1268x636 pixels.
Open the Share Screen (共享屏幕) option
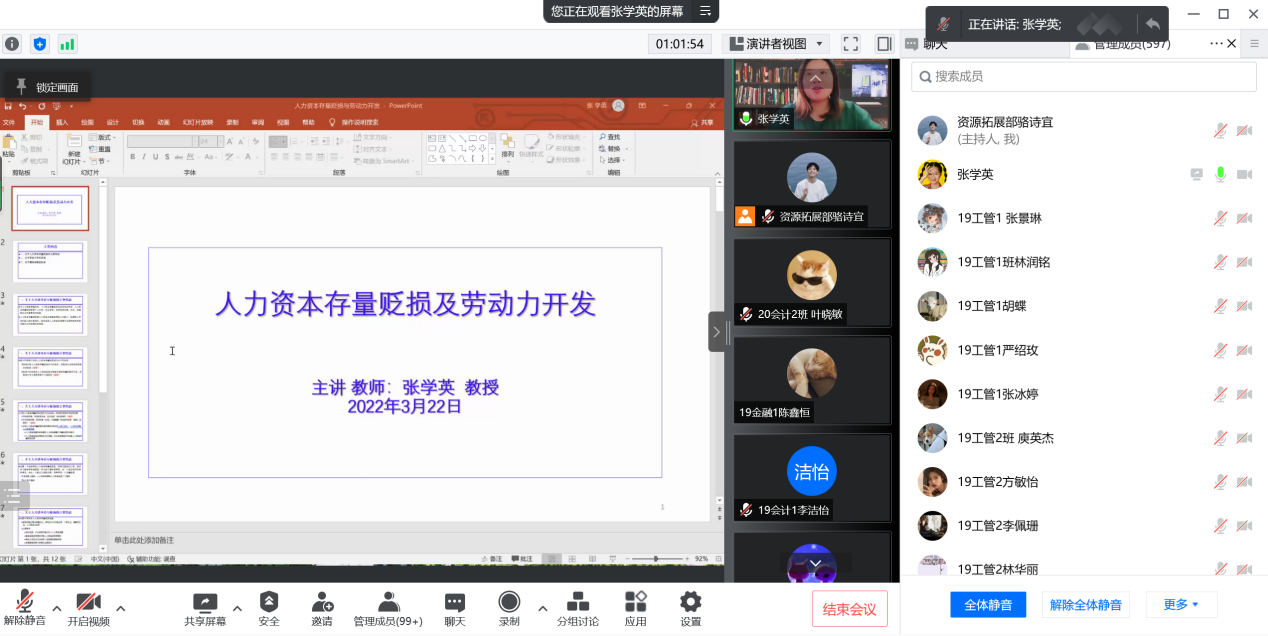[204, 602]
